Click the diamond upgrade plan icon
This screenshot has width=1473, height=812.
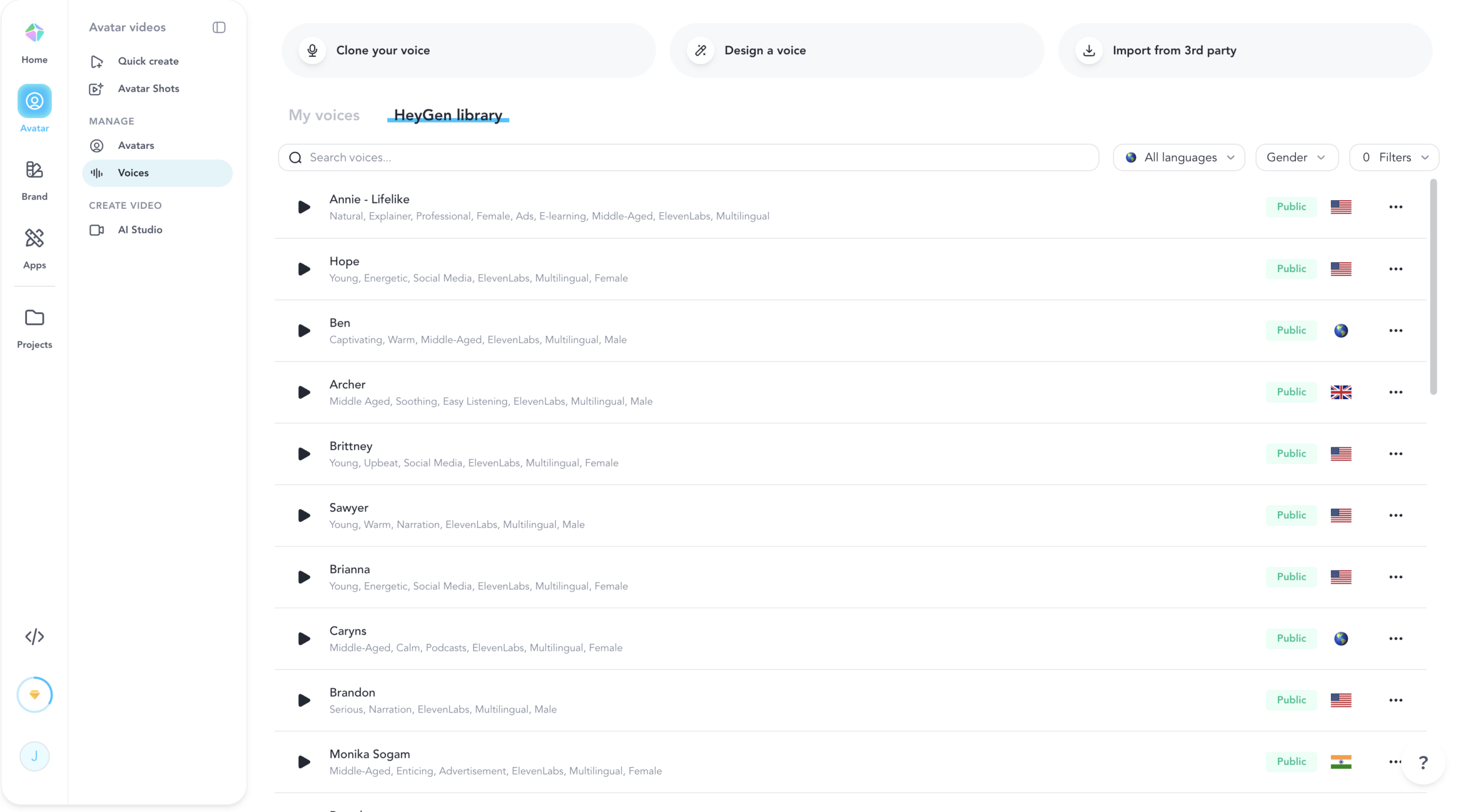pos(35,695)
